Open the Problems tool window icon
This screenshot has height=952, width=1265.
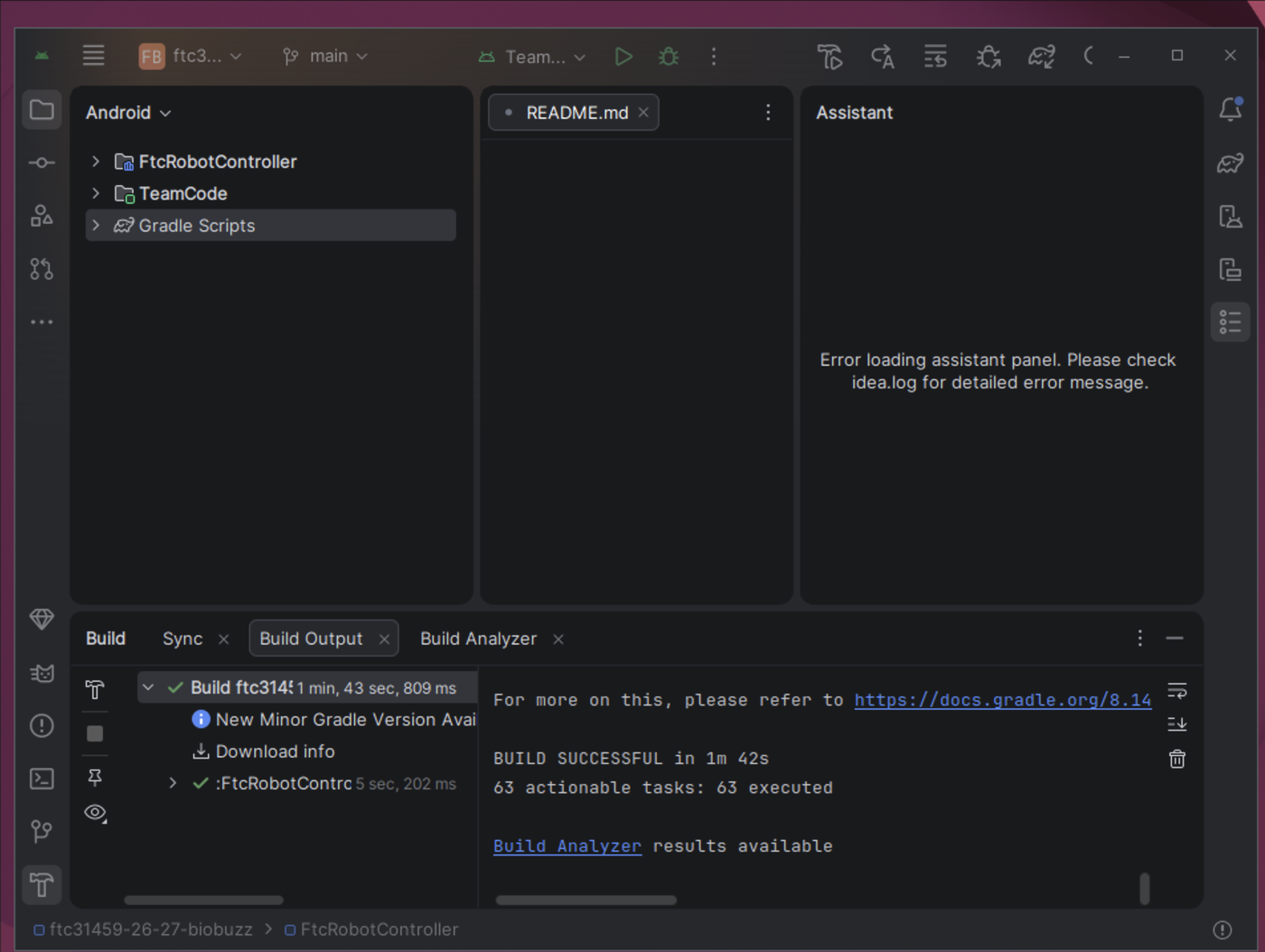(x=42, y=726)
